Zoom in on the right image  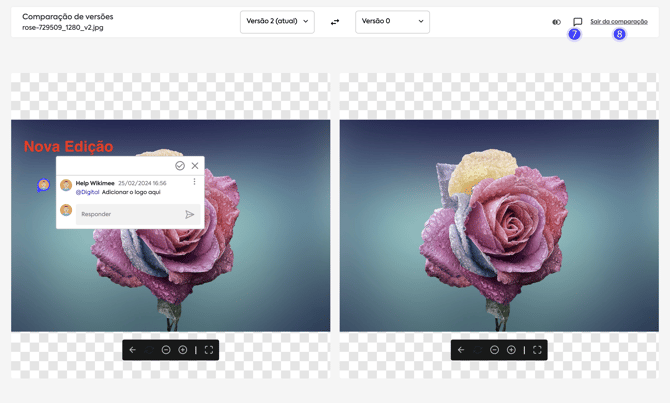[x=511, y=350]
